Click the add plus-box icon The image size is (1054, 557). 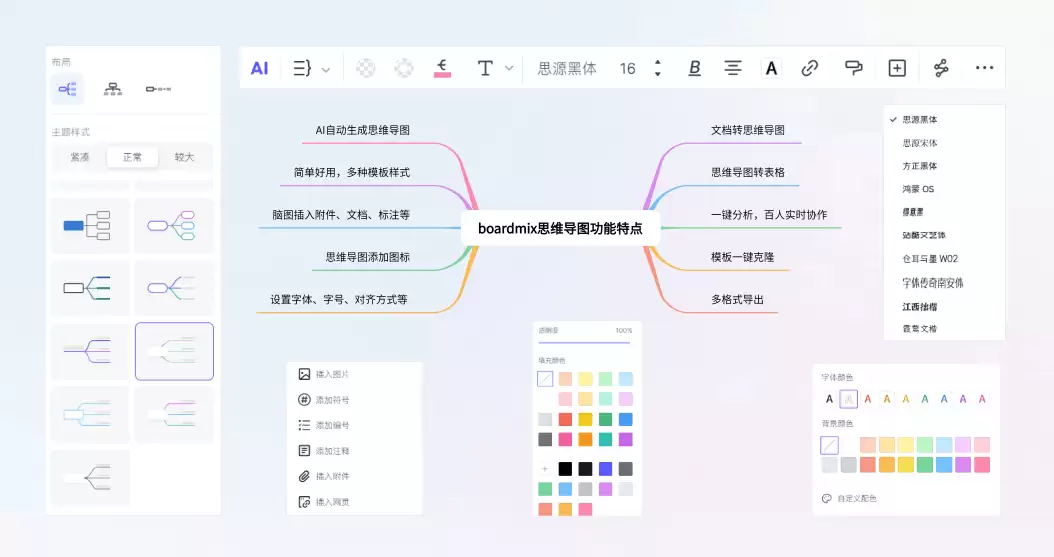(x=897, y=68)
